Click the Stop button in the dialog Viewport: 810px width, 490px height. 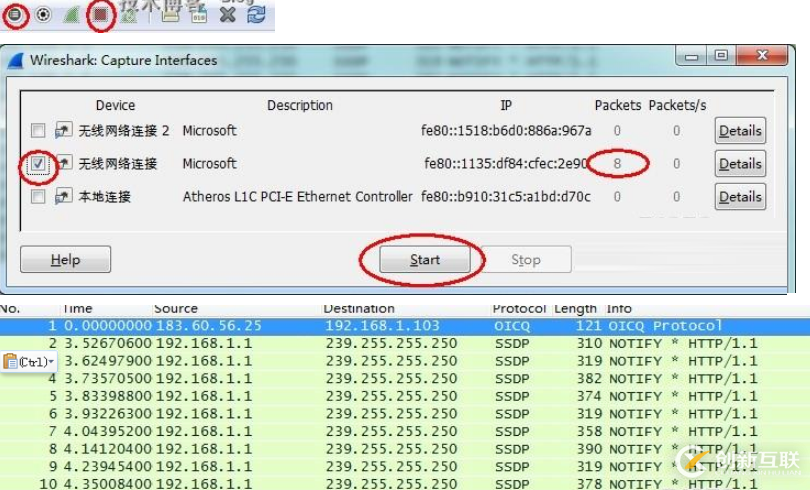[525, 259]
